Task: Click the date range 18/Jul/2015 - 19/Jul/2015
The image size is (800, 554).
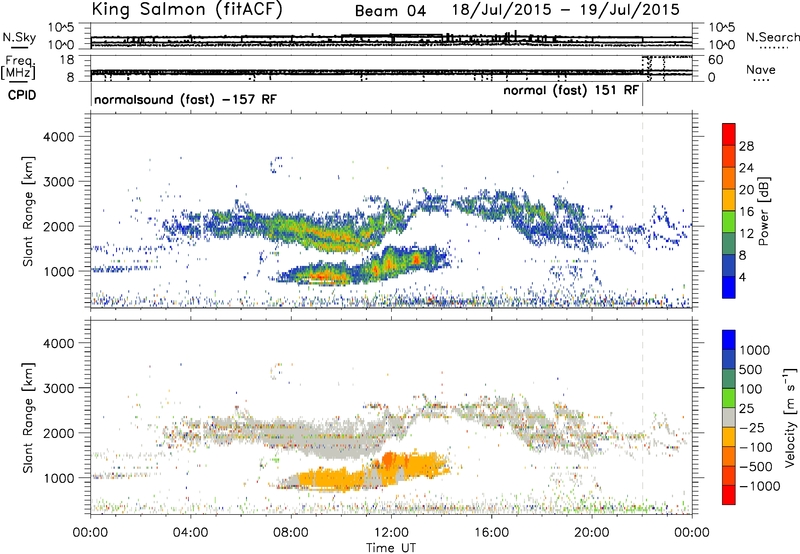Action: pyautogui.click(x=566, y=10)
